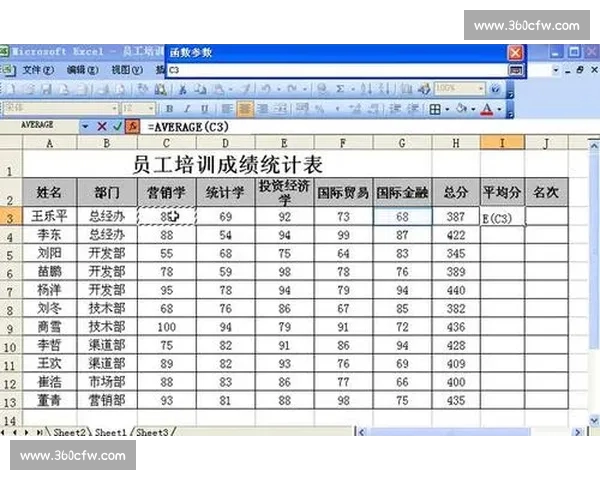Click the Print Preview icon

[x=121, y=89]
